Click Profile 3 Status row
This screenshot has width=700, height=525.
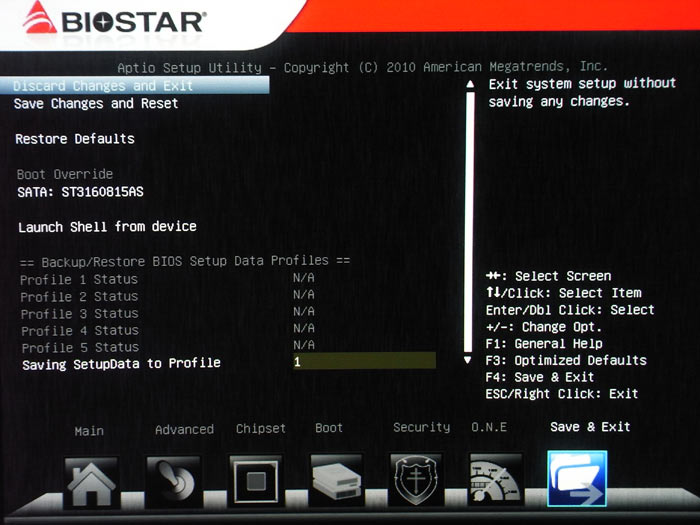click(x=167, y=313)
